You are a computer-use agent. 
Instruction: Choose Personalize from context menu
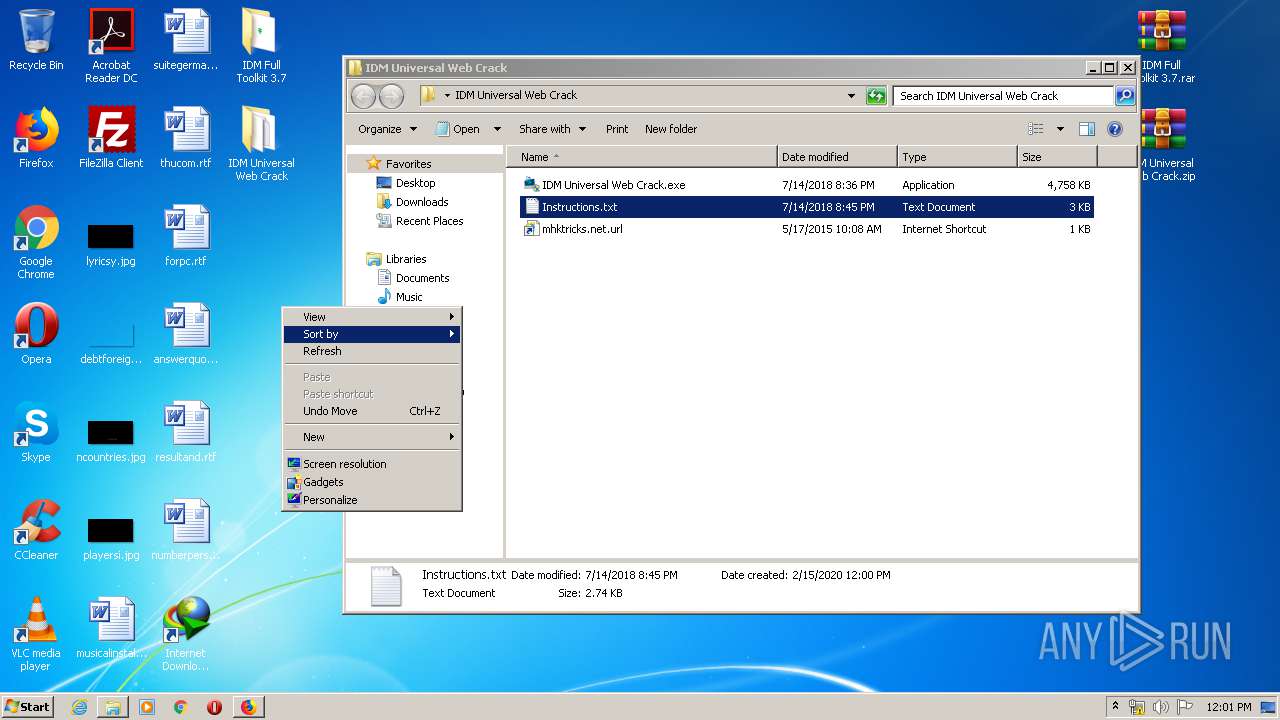372,500
